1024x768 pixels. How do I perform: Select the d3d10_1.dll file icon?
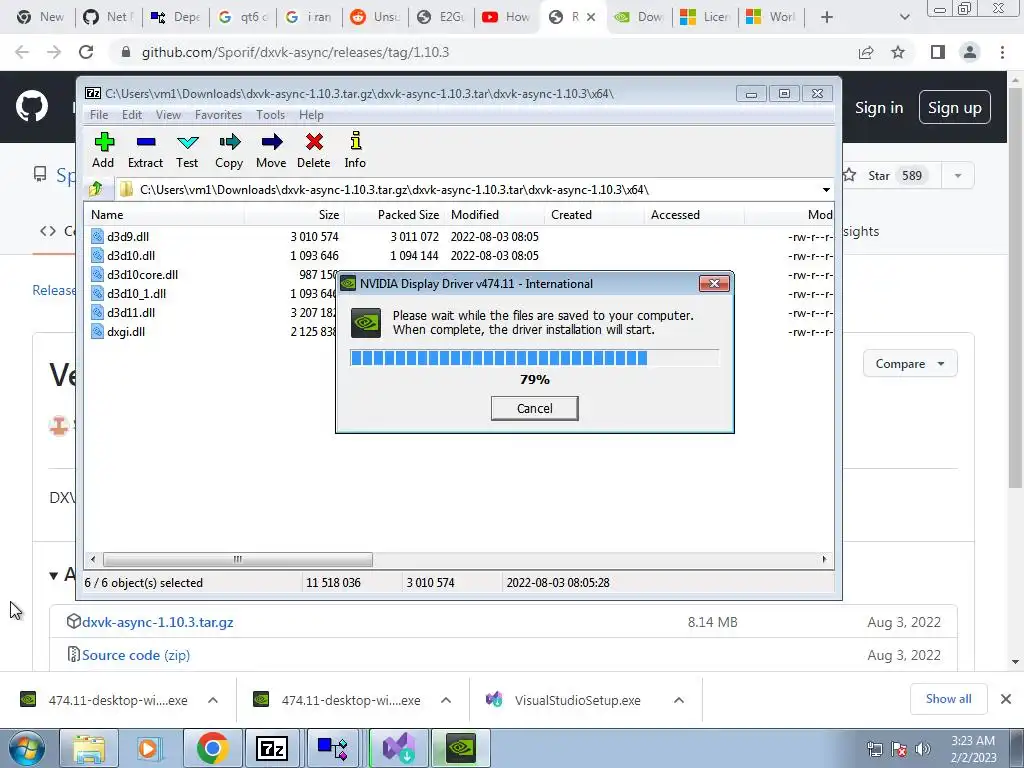(97, 293)
